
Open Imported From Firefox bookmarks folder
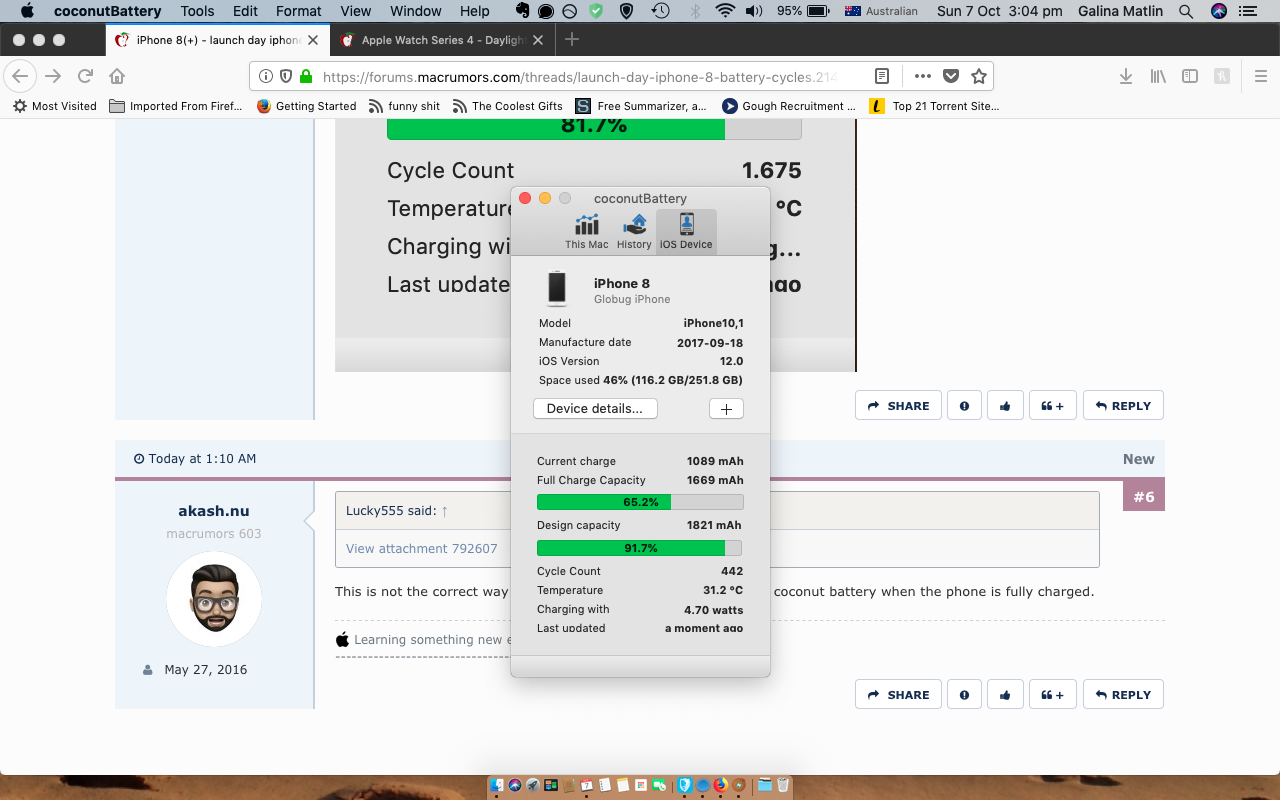tap(176, 106)
